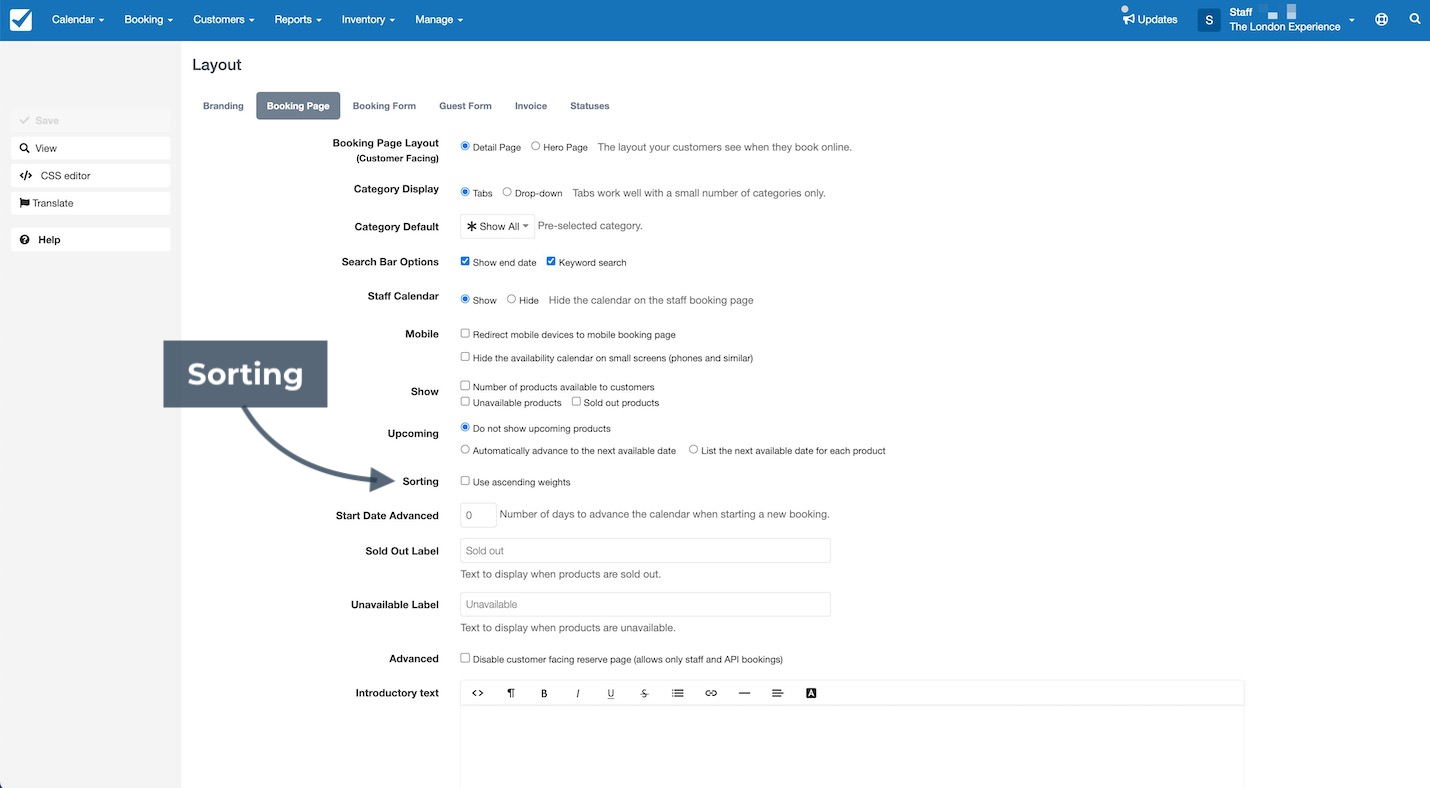Viewport: 1430px width, 788px height.
Task: Switch to the Statuses tab
Action: click(x=590, y=106)
